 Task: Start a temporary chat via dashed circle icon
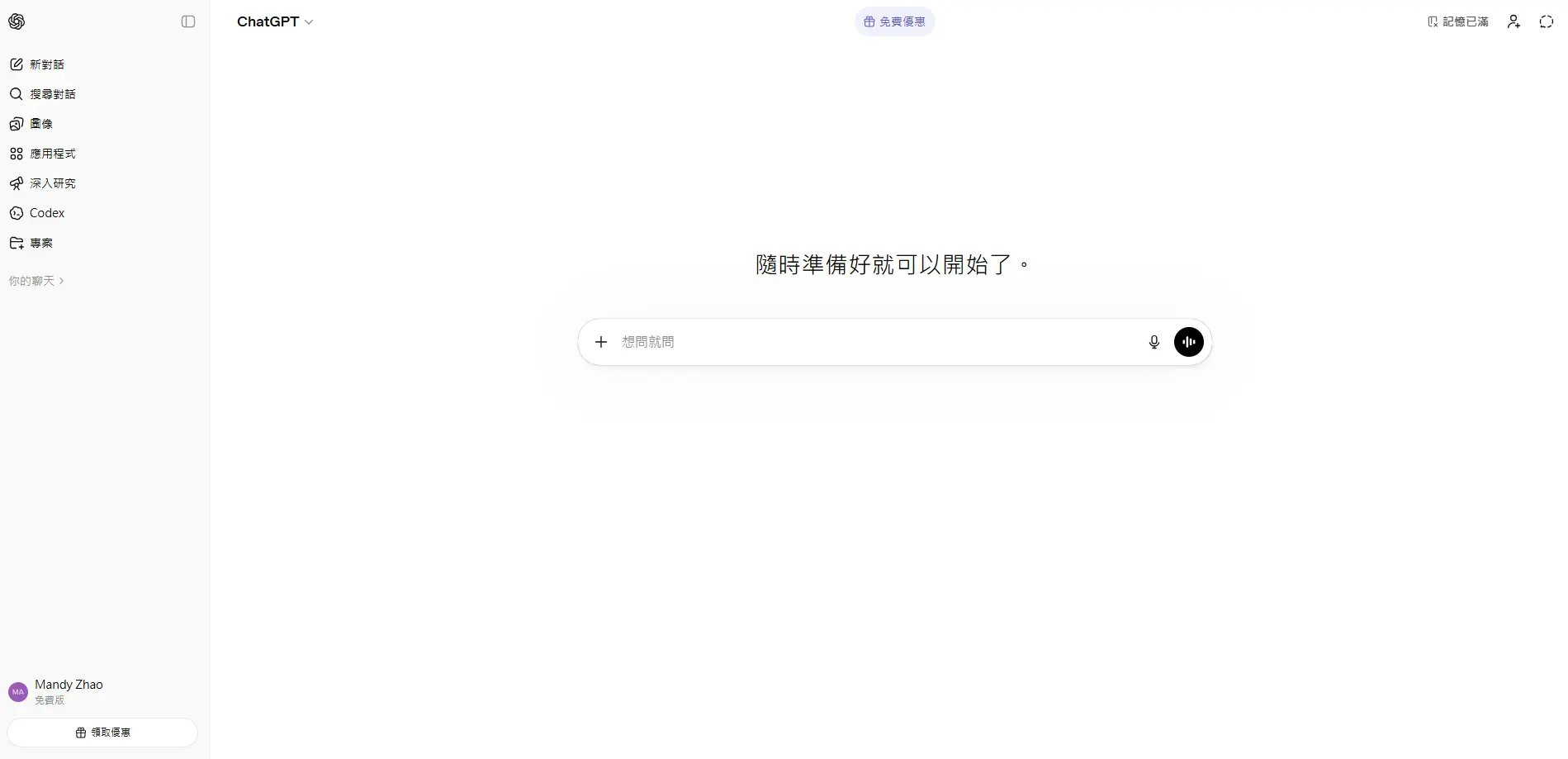[x=1545, y=21]
